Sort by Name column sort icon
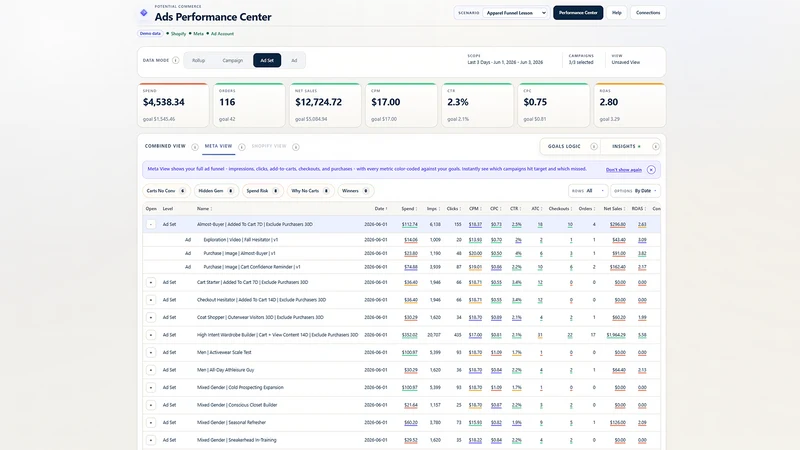This screenshot has height=450, width=800. pos(211,209)
